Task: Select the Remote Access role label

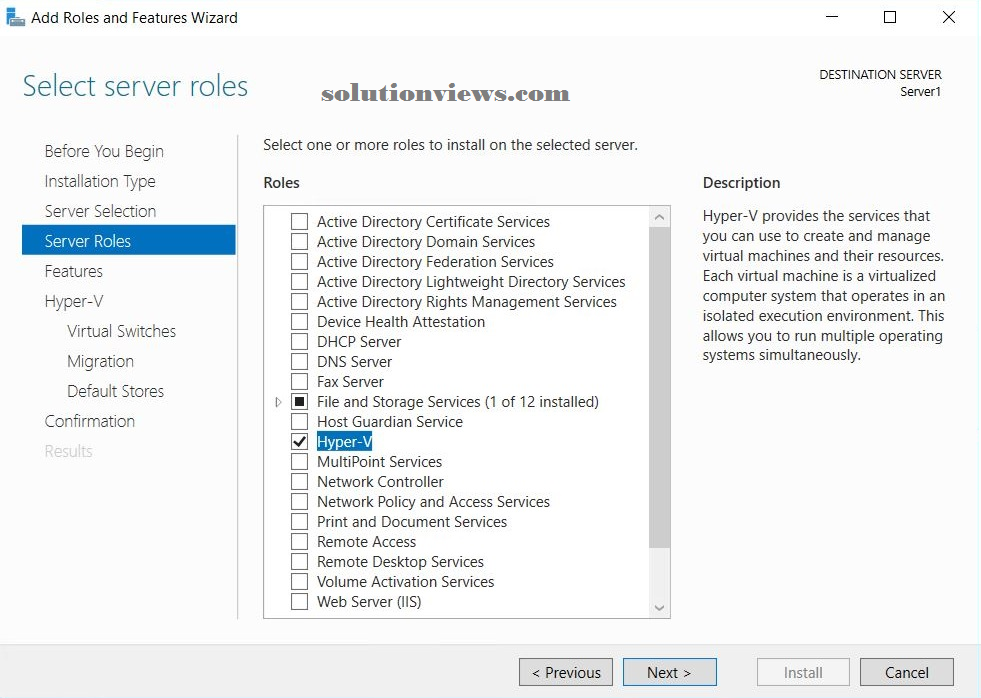Action: point(367,542)
